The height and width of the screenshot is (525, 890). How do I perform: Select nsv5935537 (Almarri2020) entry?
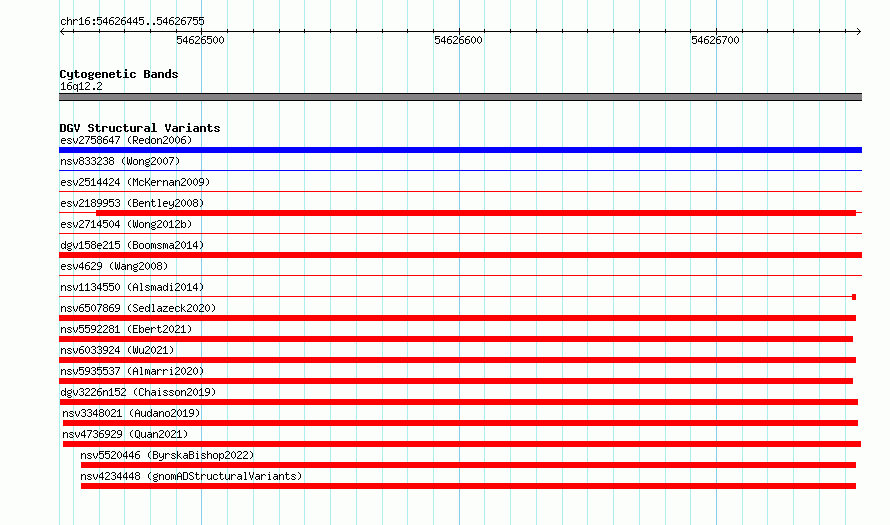click(132, 371)
